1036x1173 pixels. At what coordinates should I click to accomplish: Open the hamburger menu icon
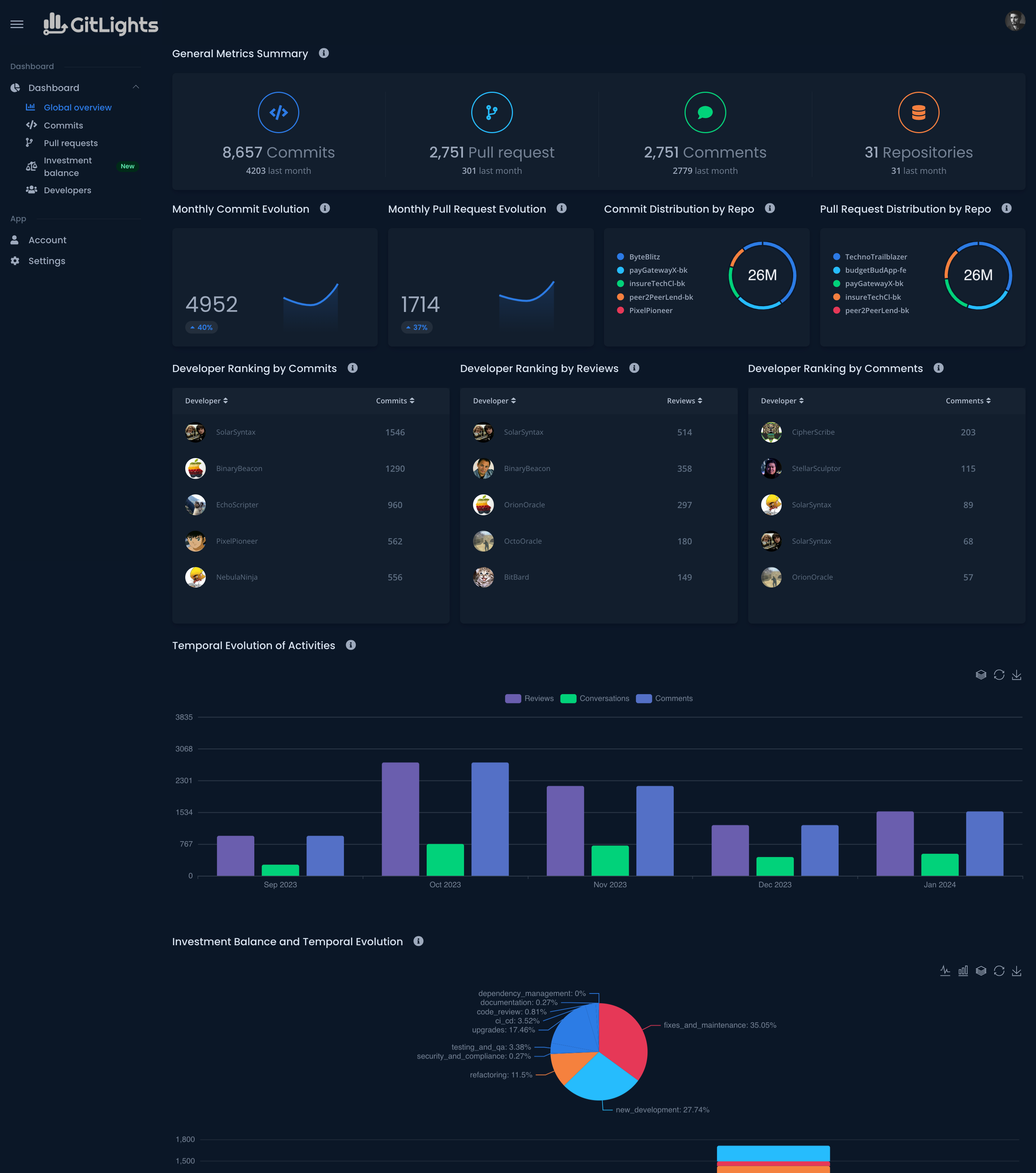[x=17, y=24]
